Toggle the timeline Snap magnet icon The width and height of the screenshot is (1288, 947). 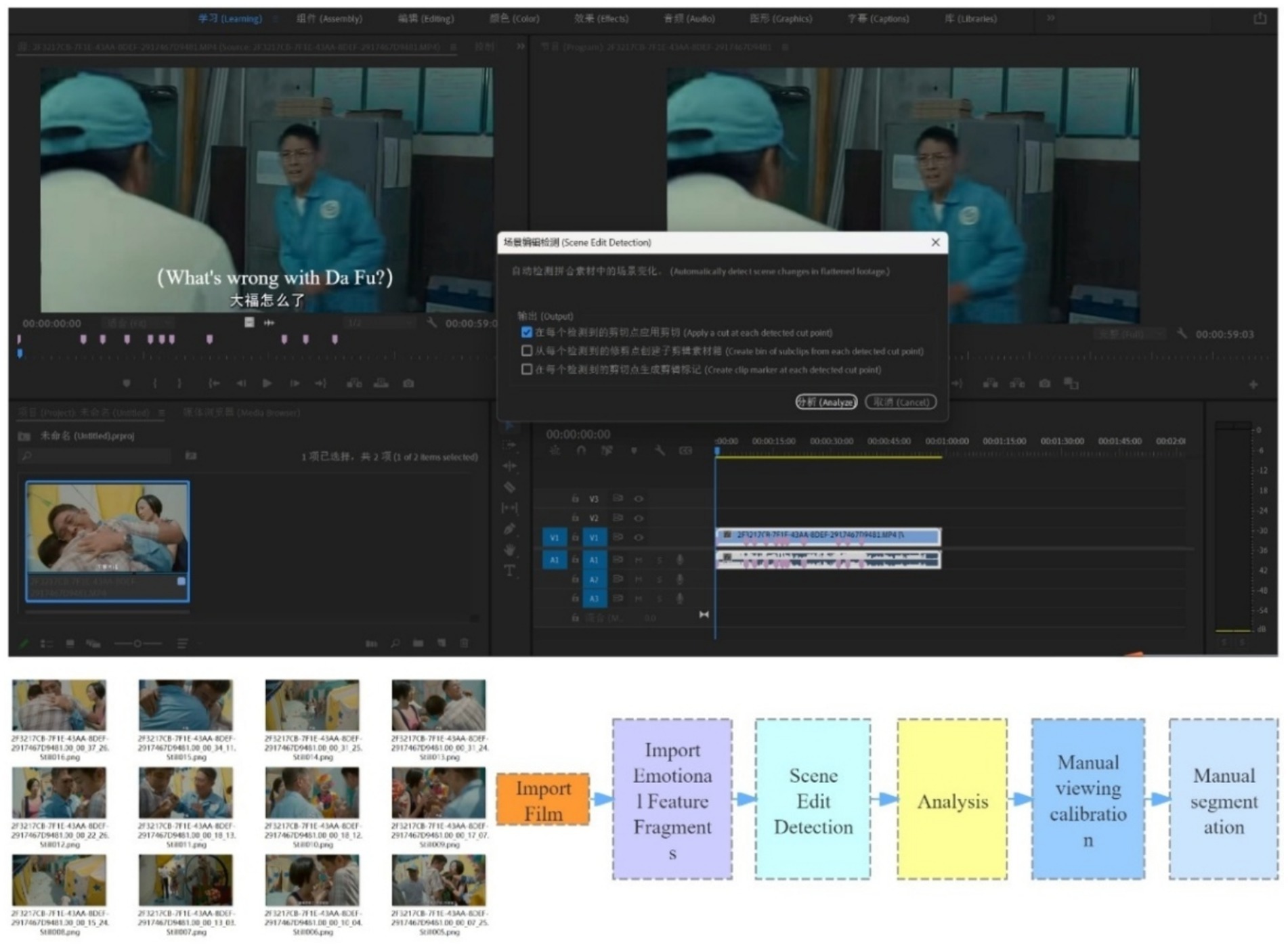pos(581,450)
